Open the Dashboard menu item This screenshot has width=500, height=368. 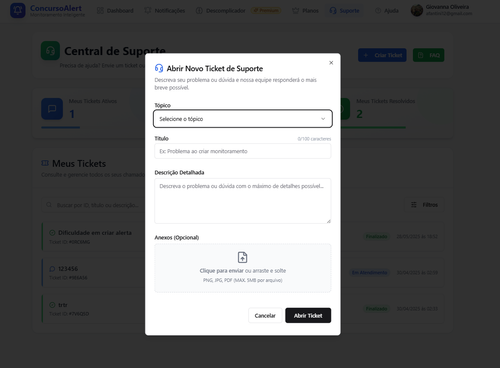(115, 11)
